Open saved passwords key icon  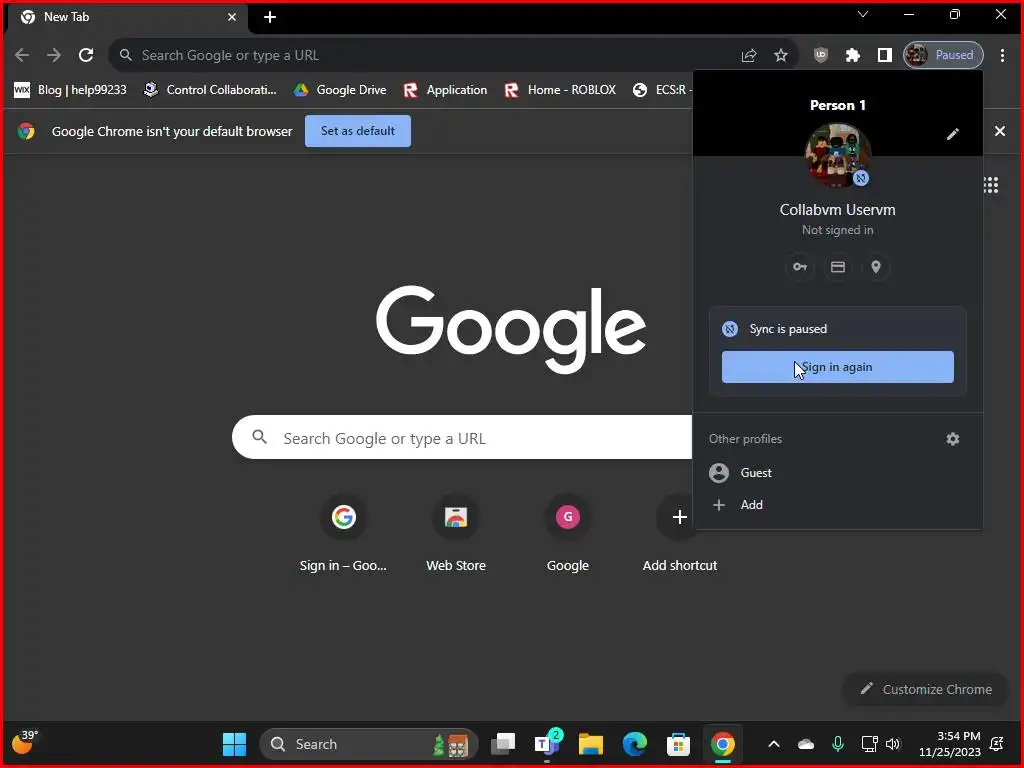click(x=799, y=267)
